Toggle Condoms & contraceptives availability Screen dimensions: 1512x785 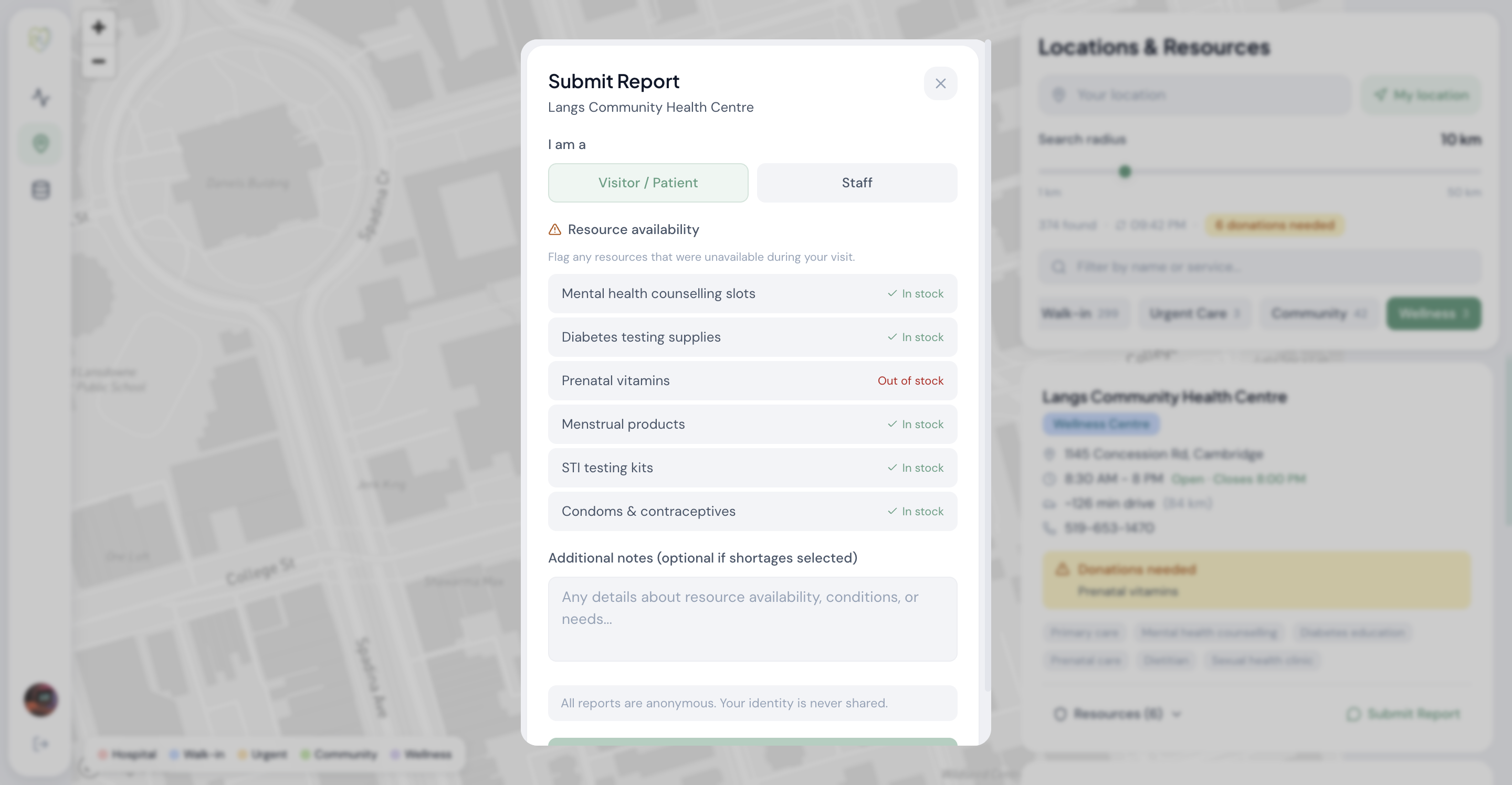pos(752,511)
